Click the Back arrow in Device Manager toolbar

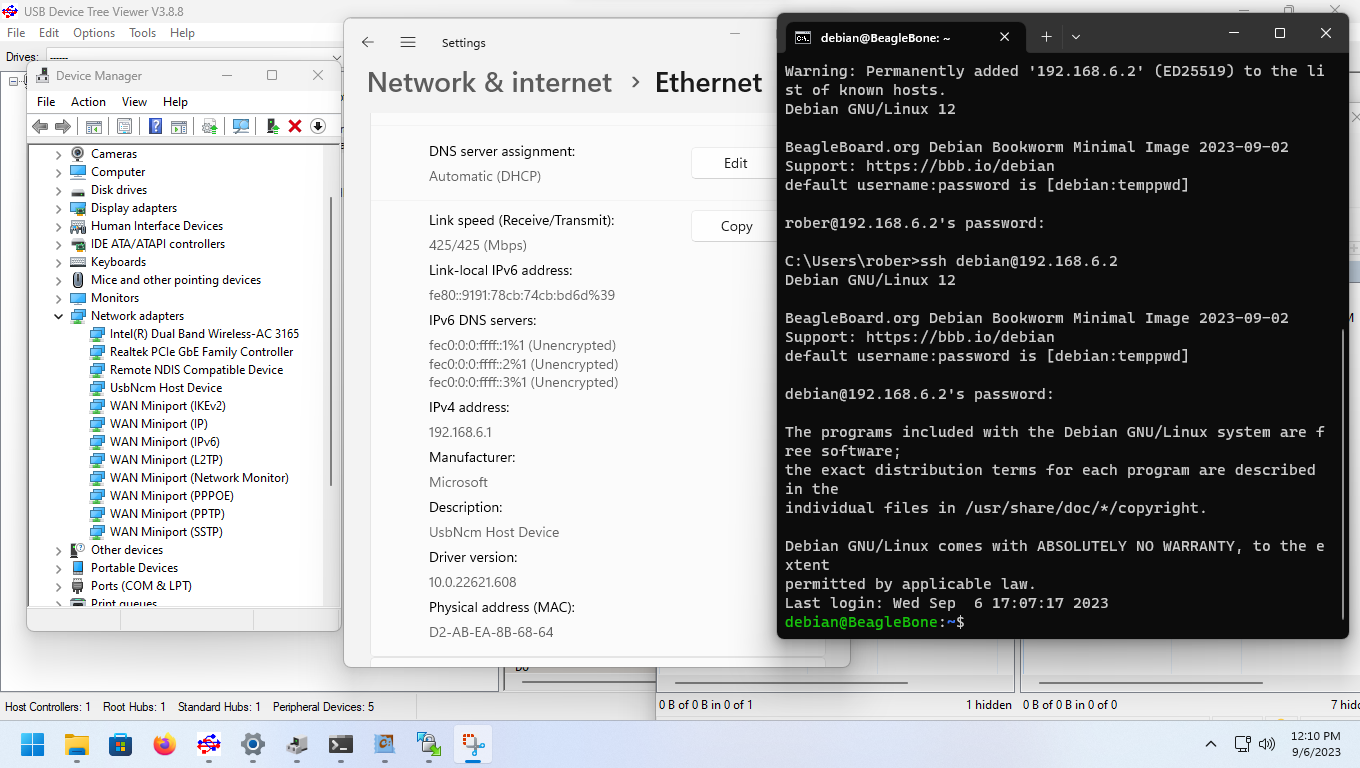(40, 126)
